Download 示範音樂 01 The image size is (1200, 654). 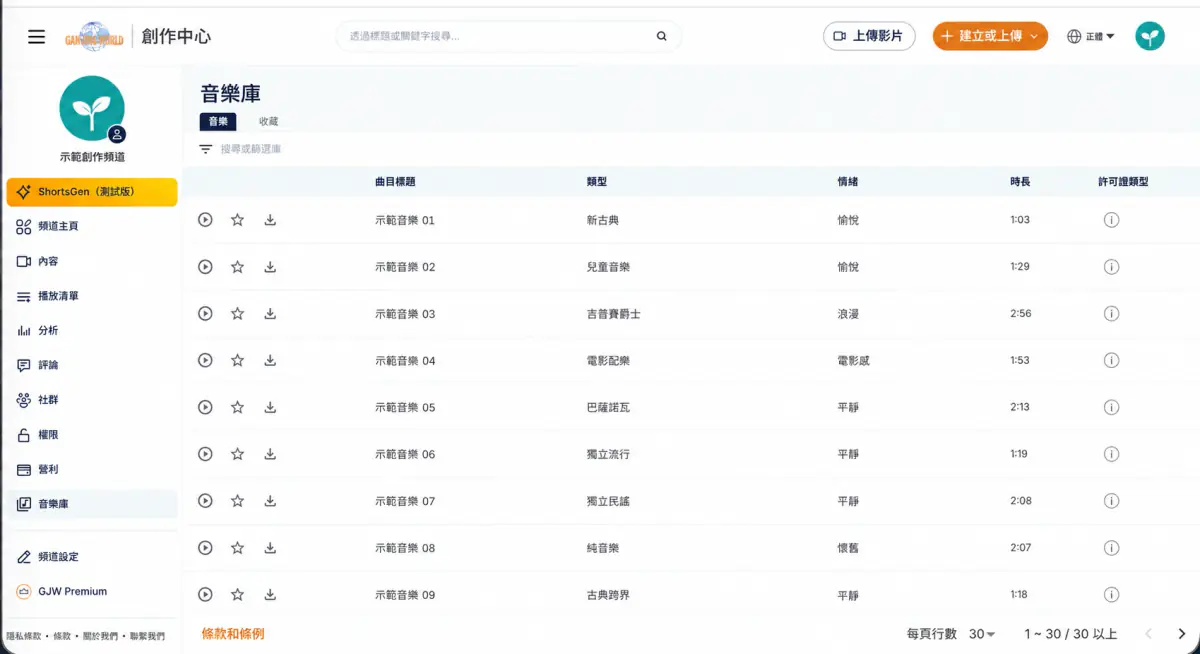click(x=270, y=220)
